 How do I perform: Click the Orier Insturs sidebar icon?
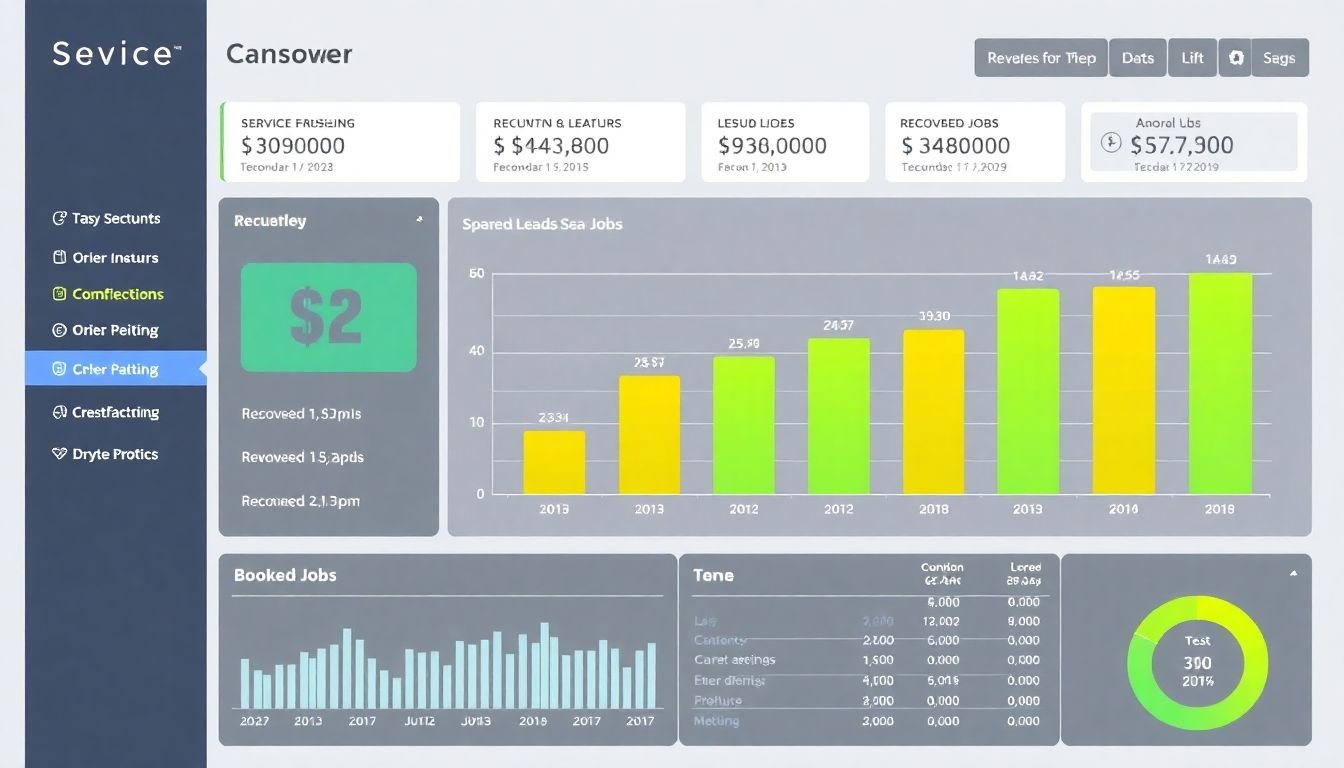coord(59,257)
